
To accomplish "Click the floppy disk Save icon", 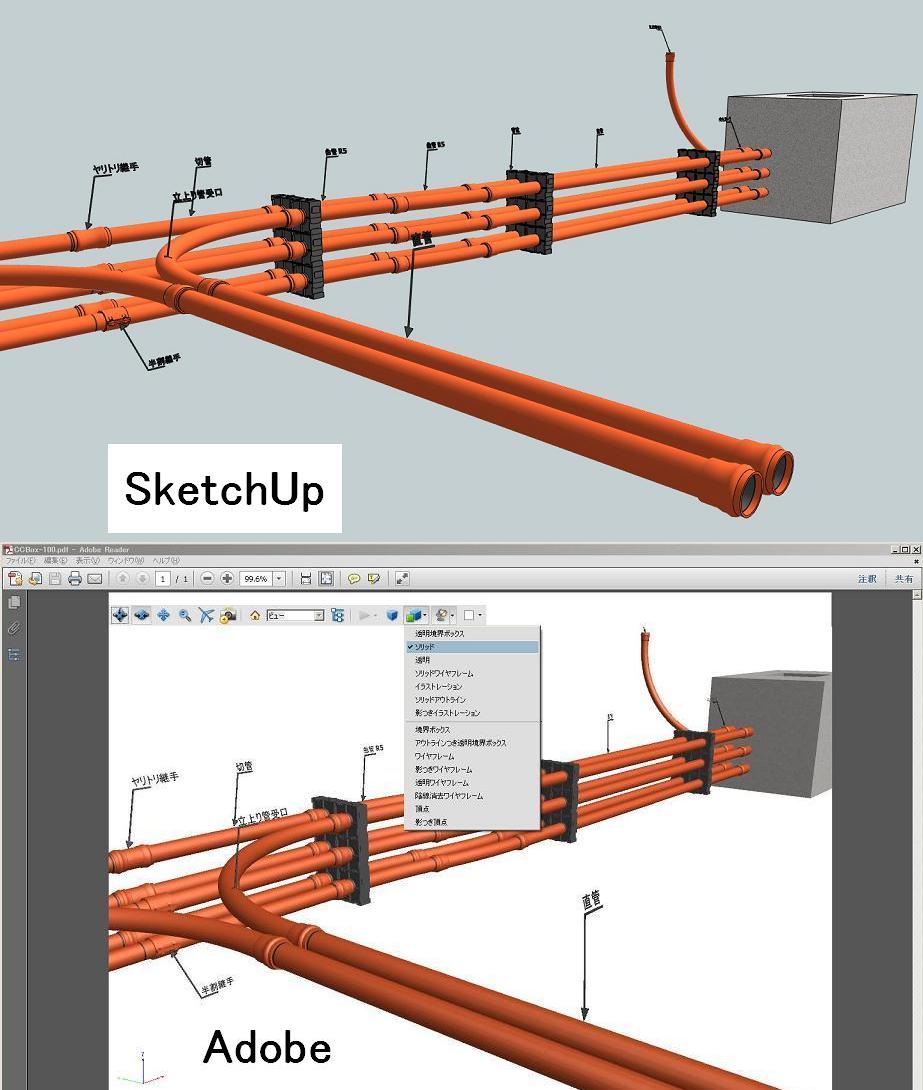I will point(55,578).
